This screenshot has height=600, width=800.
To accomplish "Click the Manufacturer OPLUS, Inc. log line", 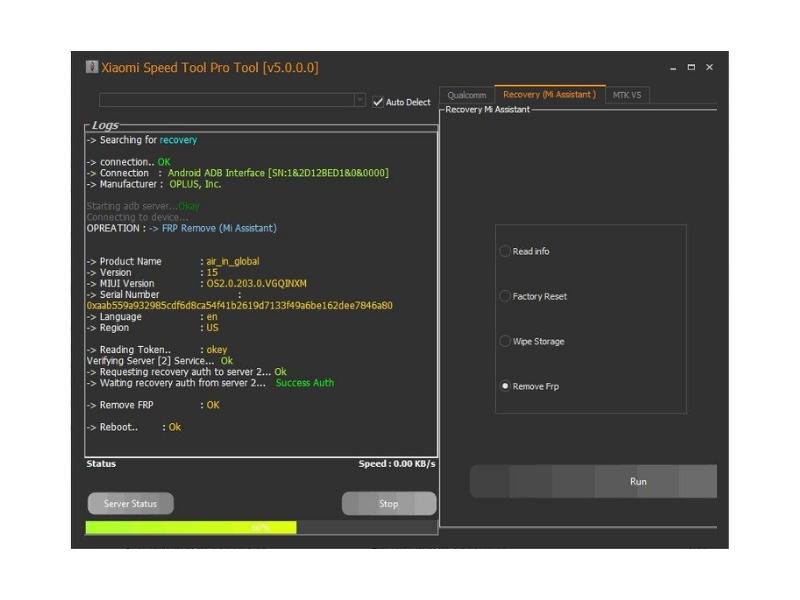I will [x=154, y=184].
